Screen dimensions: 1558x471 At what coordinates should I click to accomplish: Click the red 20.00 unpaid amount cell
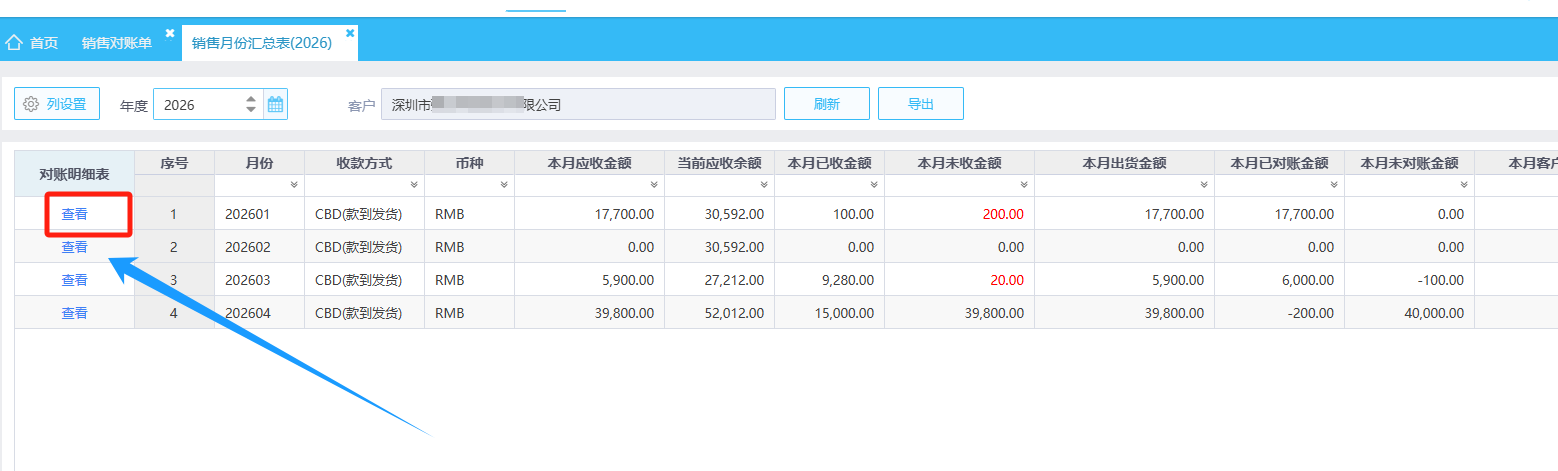959,280
